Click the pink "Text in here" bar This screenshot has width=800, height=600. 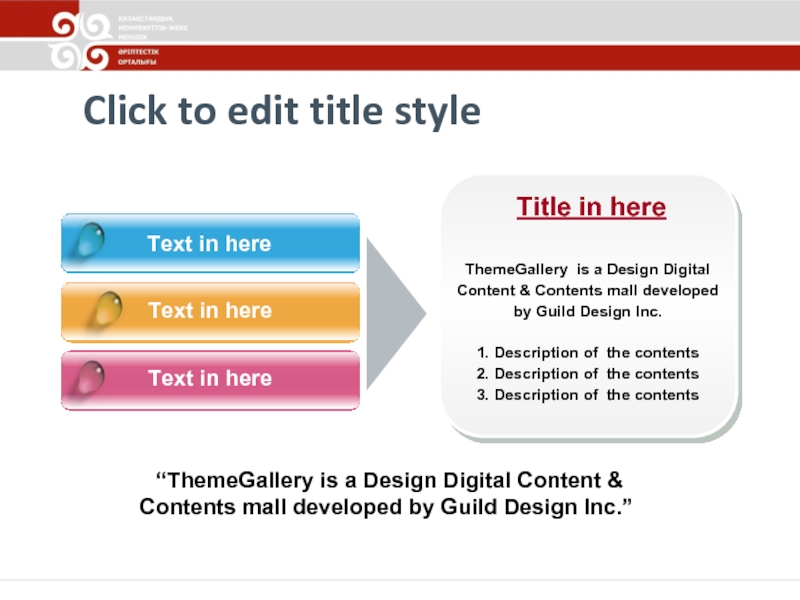210,380
